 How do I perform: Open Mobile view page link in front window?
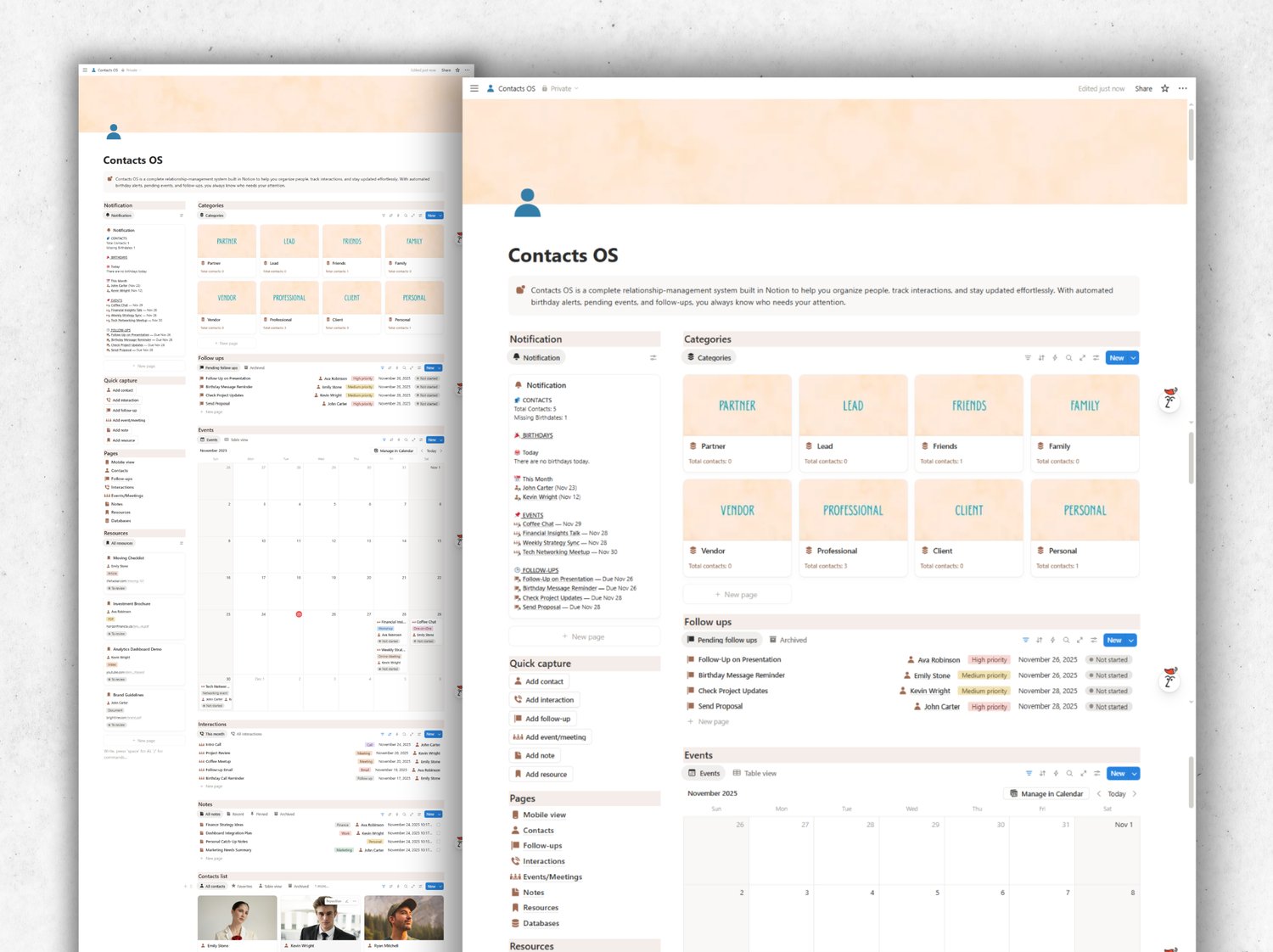(x=538, y=815)
